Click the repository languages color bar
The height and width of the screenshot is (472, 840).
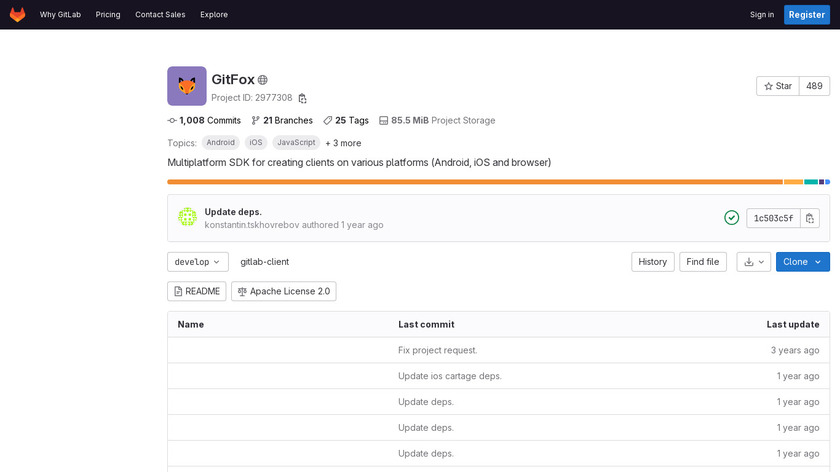475,182
